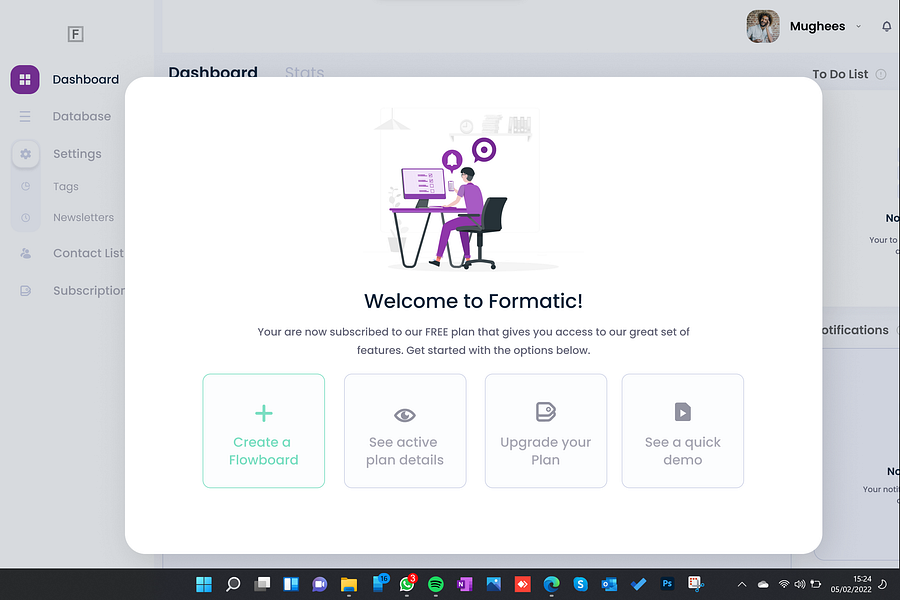The image size is (900, 600).
Task: Select the Tags icon in sidebar
Action: coord(25,186)
